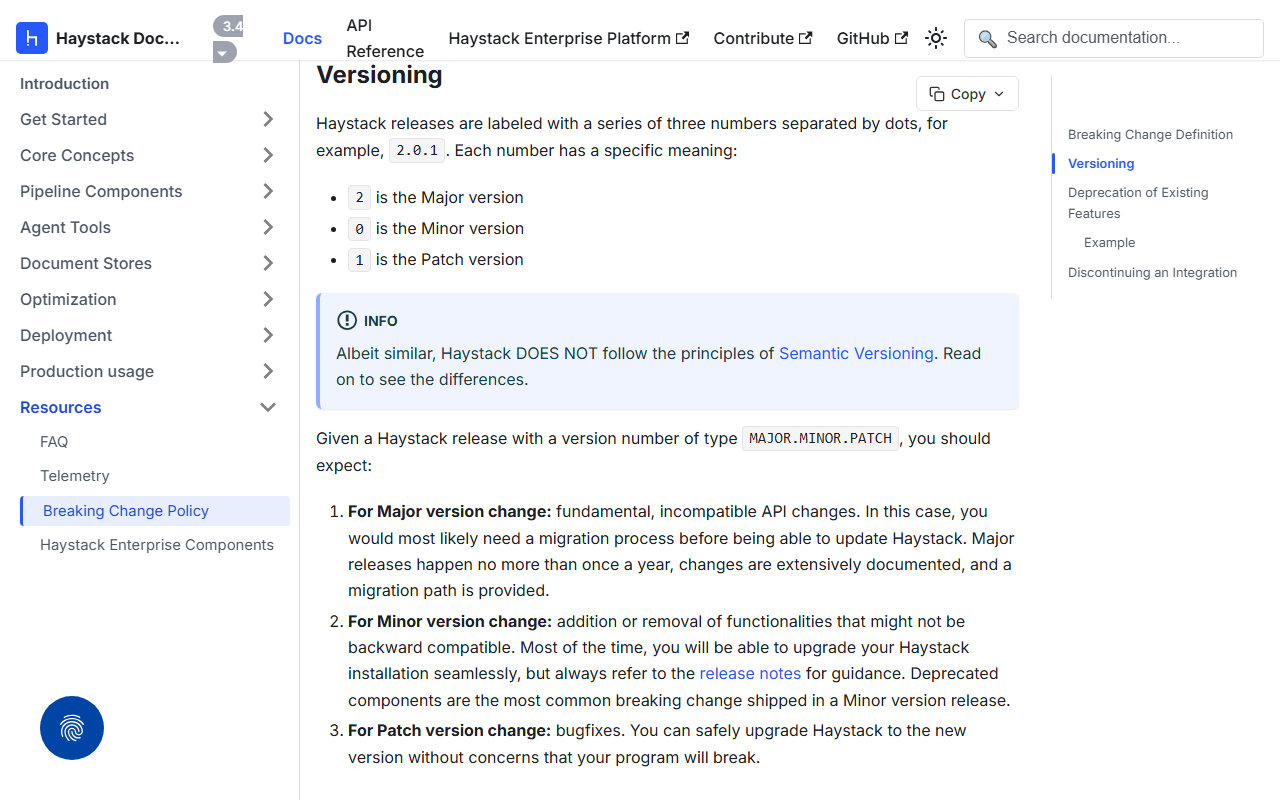Open the 3.4 version dropdown
Image resolution: width=1280 pixels, height=800 pixels.
point(228,39)
